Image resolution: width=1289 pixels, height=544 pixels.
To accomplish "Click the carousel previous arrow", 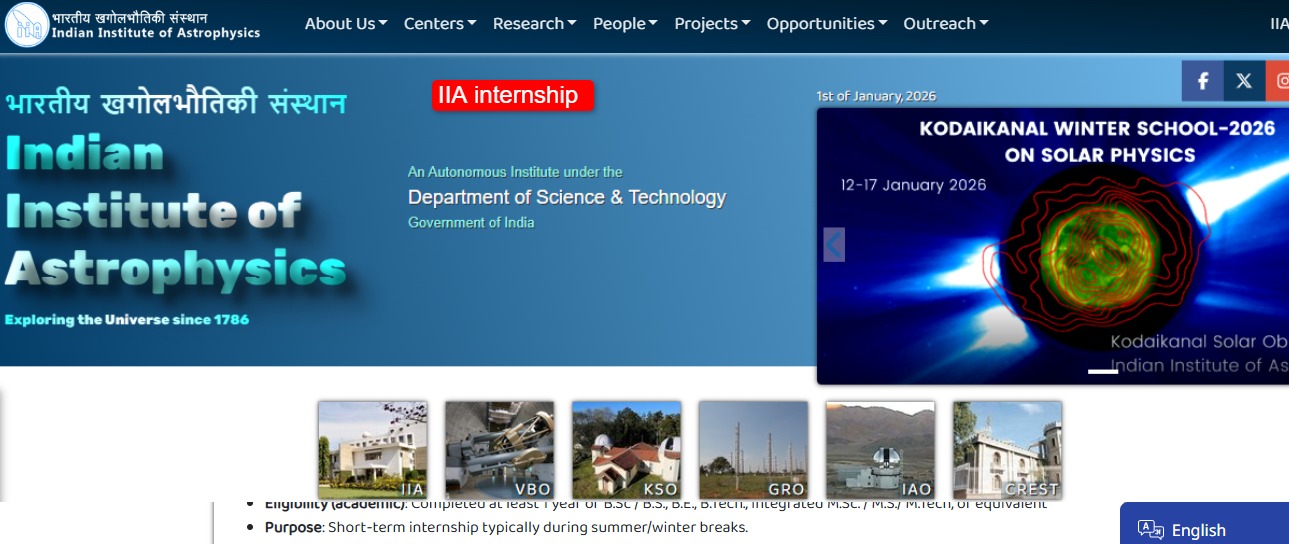I will (834, 245).
